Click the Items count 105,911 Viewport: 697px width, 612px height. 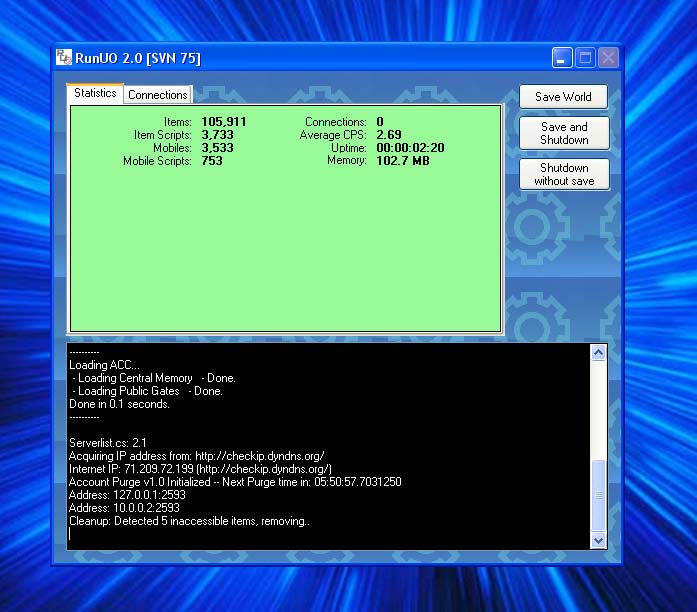point(224,122)
